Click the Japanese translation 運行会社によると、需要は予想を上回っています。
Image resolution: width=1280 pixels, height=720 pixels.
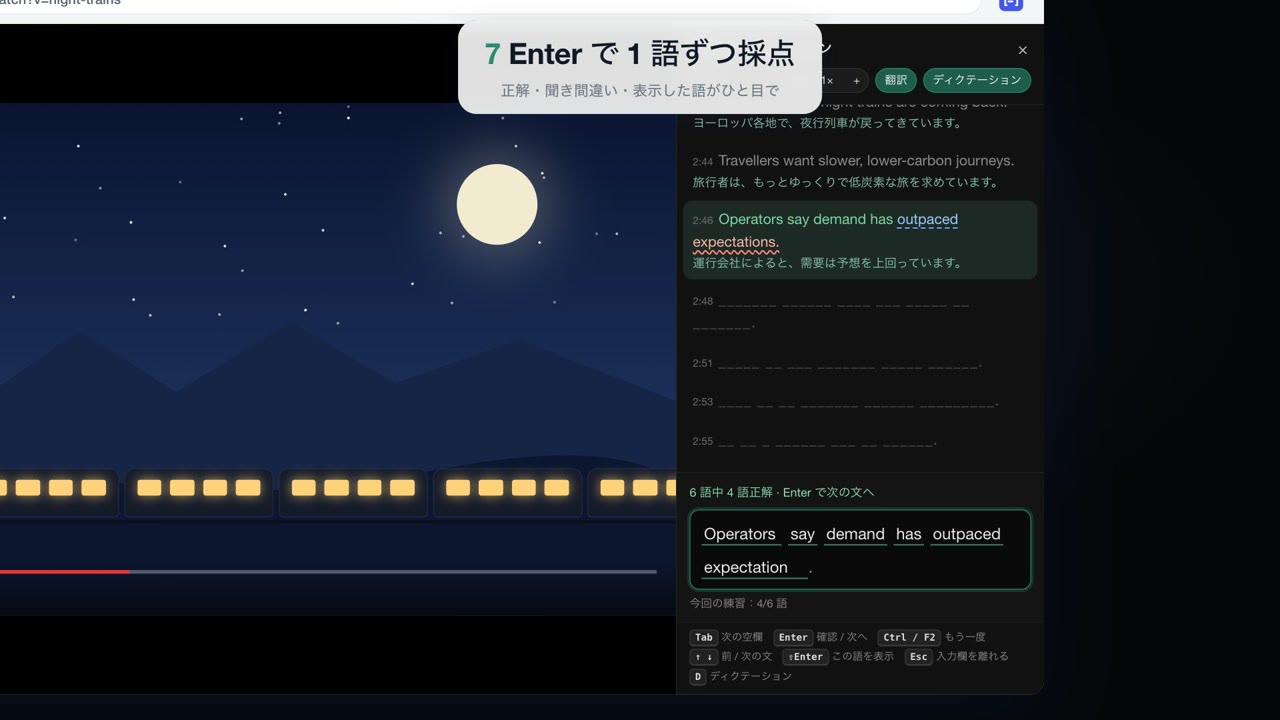click(828, 263)
